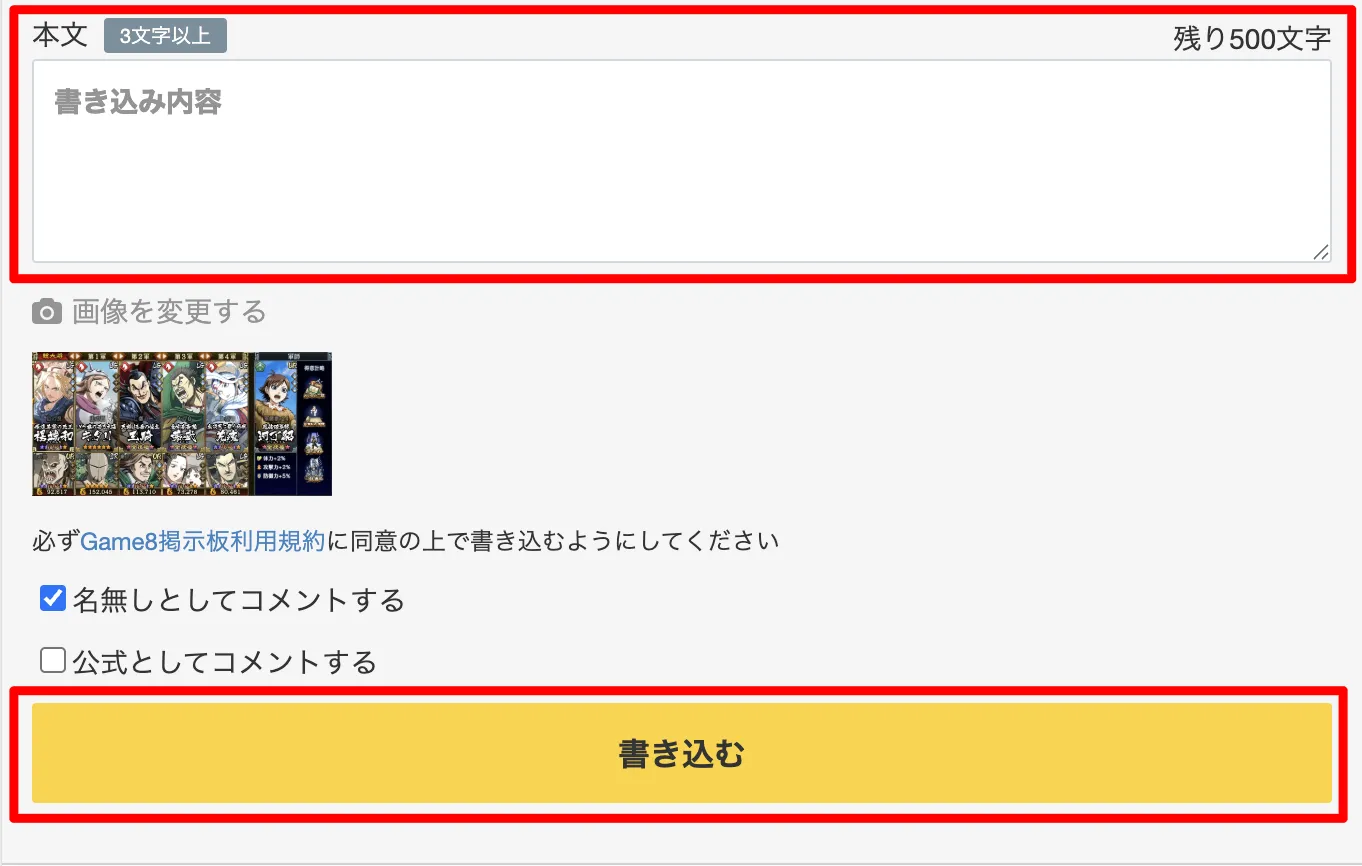Click the 河了貂 strategist card in the image
The width and height of the screenshot is (1362, 866).
(275, 404)
